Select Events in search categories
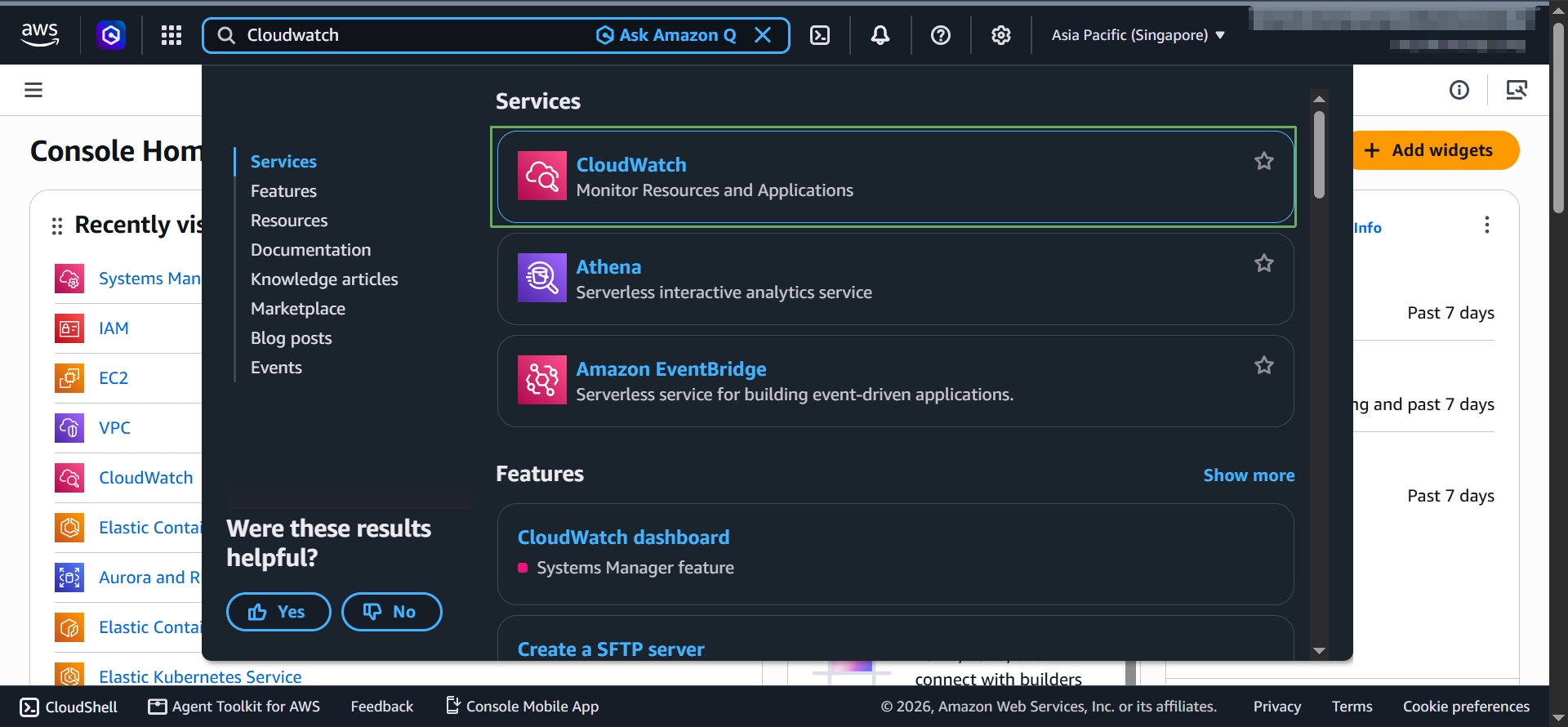Screen dimensions: 1568x727 coord(276,368)
